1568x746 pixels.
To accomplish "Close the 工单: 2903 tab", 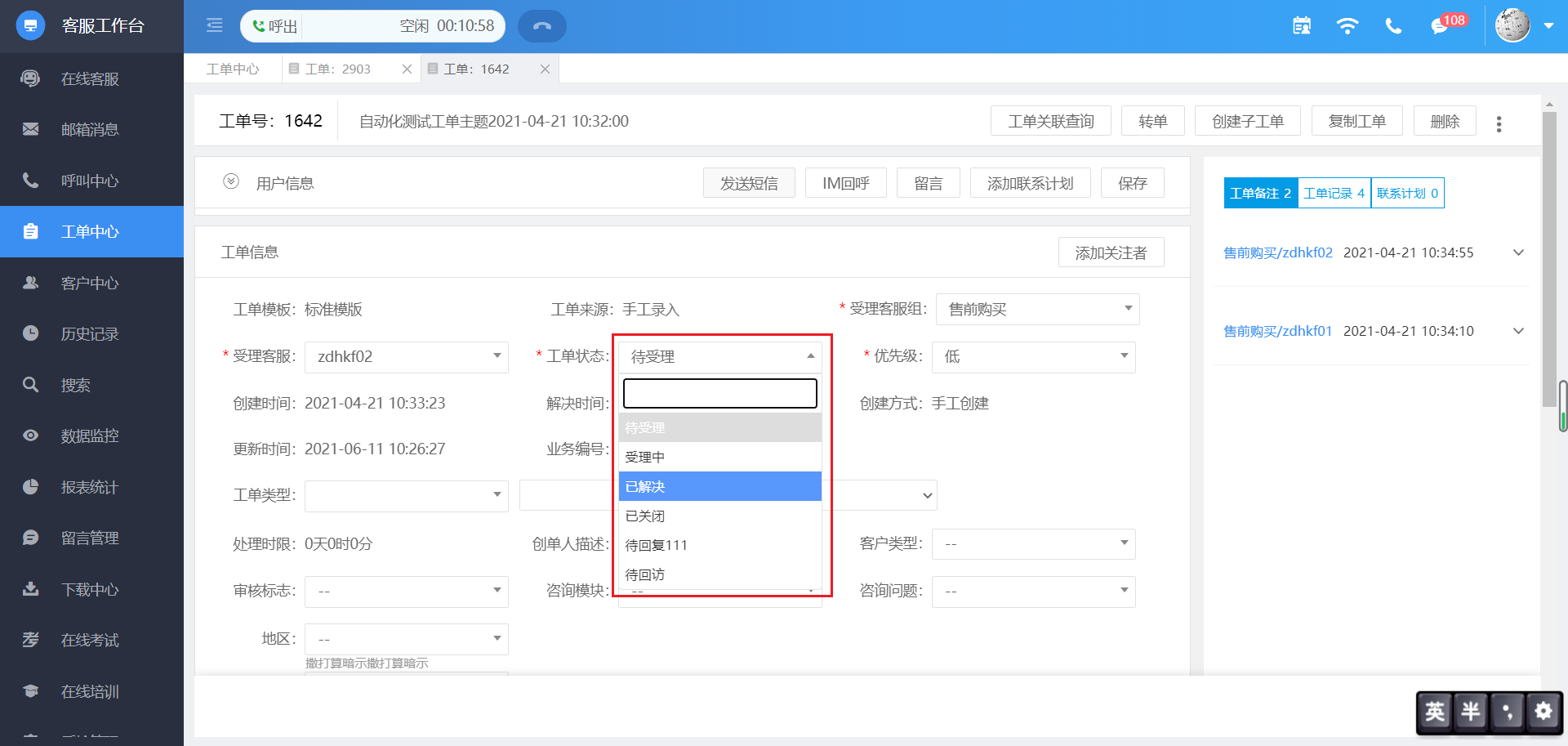I will (x=407, y=69).
